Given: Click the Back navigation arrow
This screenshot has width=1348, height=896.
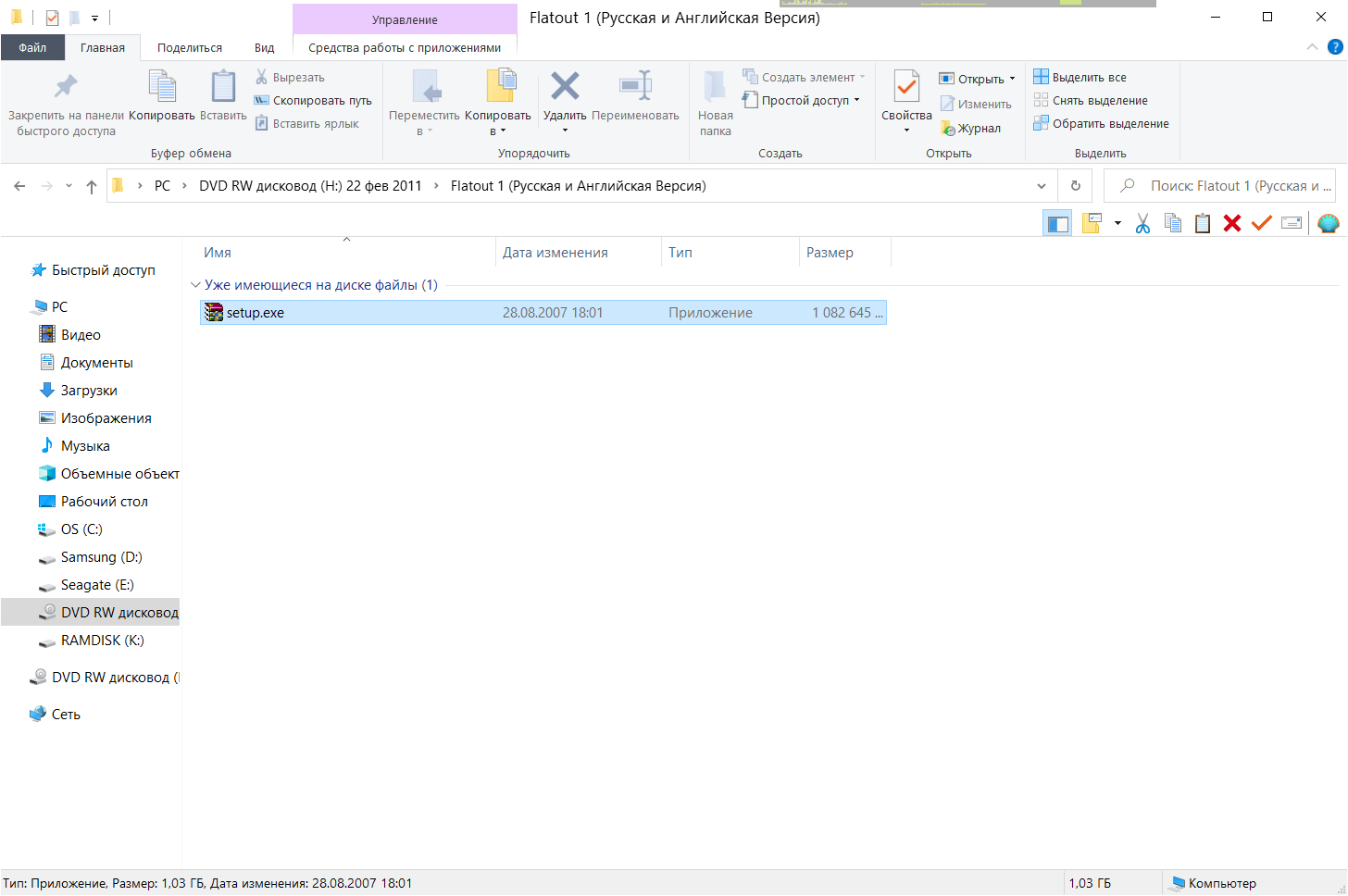Looking at the screenshot, I should [x=19, y=186].
